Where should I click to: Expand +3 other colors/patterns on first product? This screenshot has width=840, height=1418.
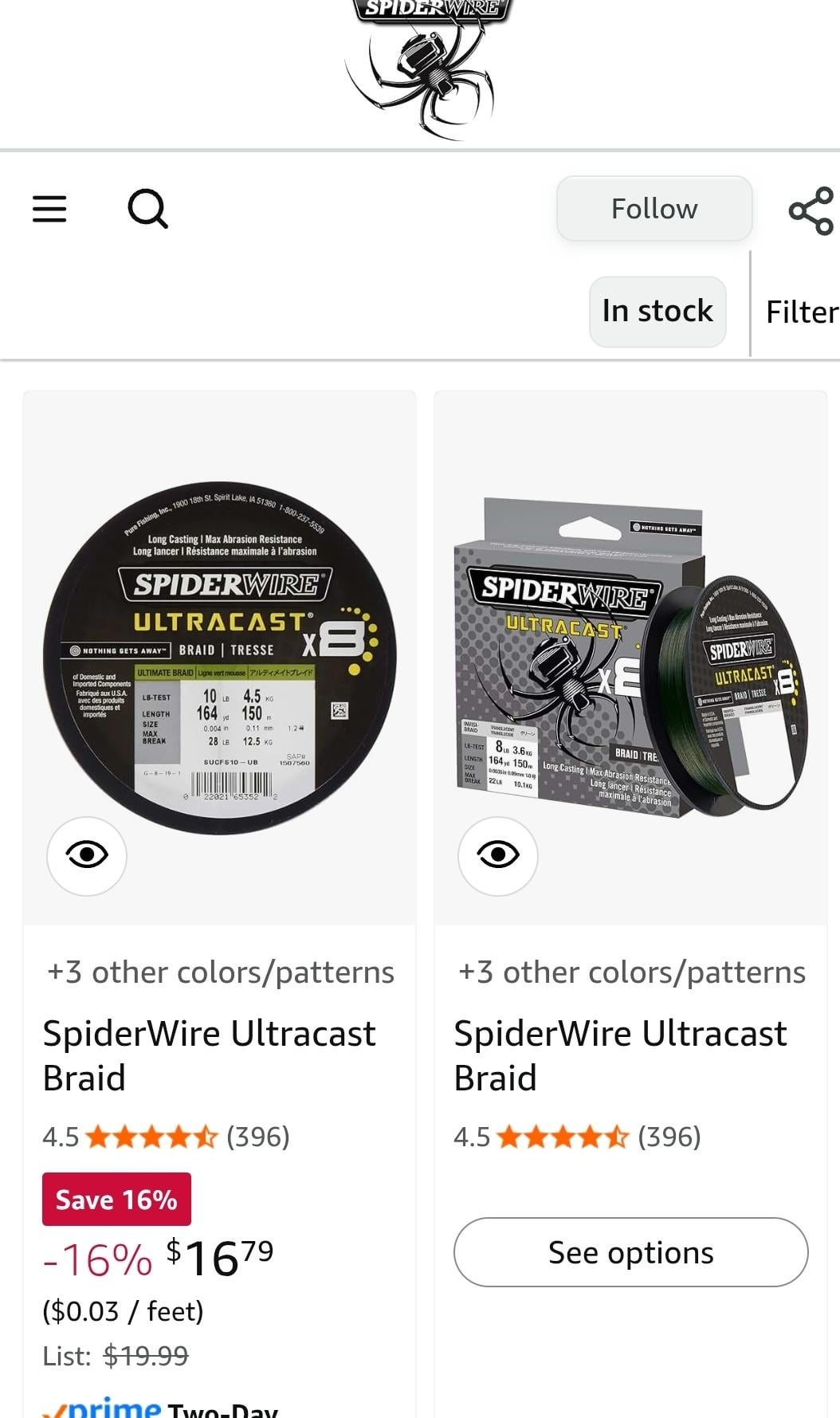pyautogui.click(x=221, y=972)
